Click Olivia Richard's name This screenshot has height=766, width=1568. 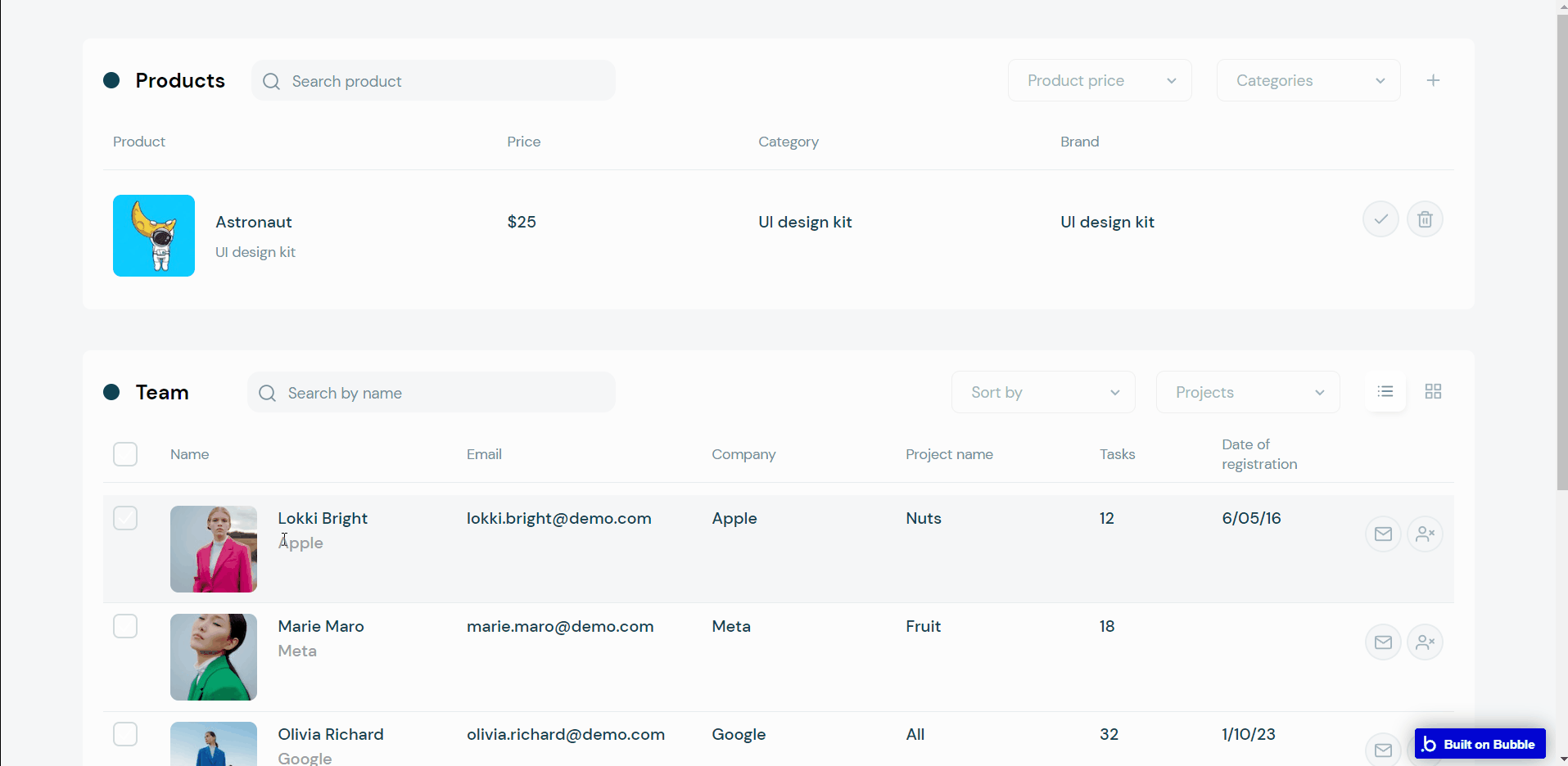pyautogui.click(x=331, y=734)
